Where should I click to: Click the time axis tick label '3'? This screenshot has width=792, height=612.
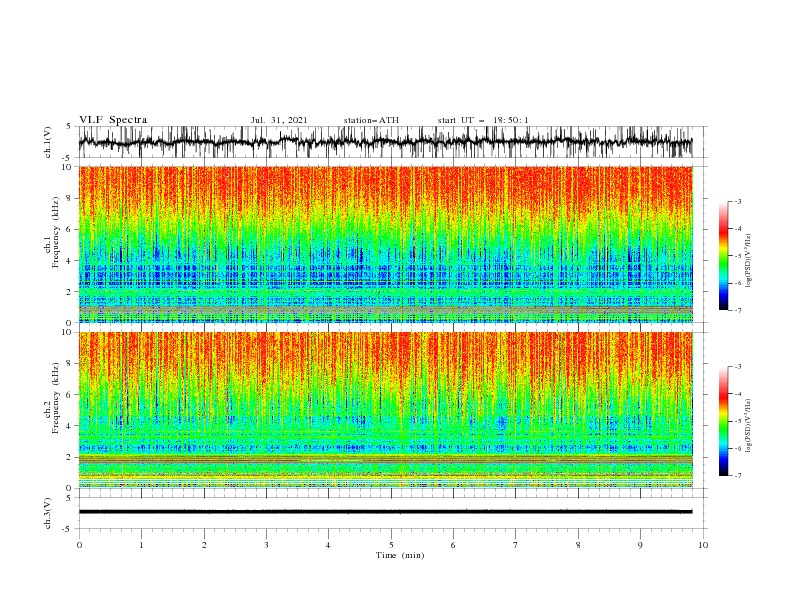click(266, 545)
